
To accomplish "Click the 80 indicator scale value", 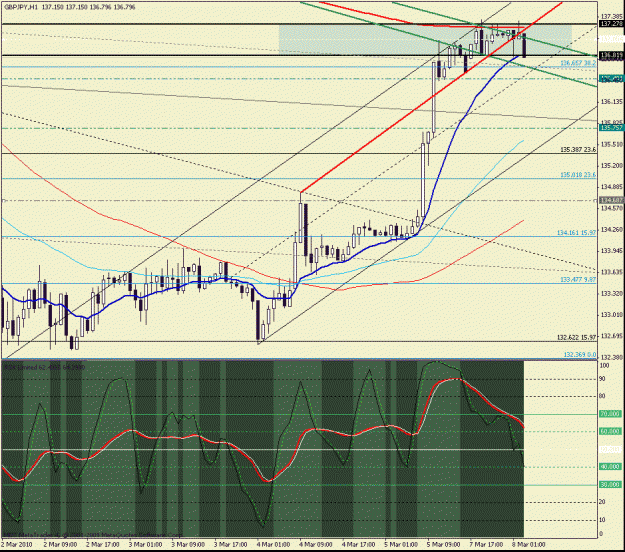I will 603,396.
